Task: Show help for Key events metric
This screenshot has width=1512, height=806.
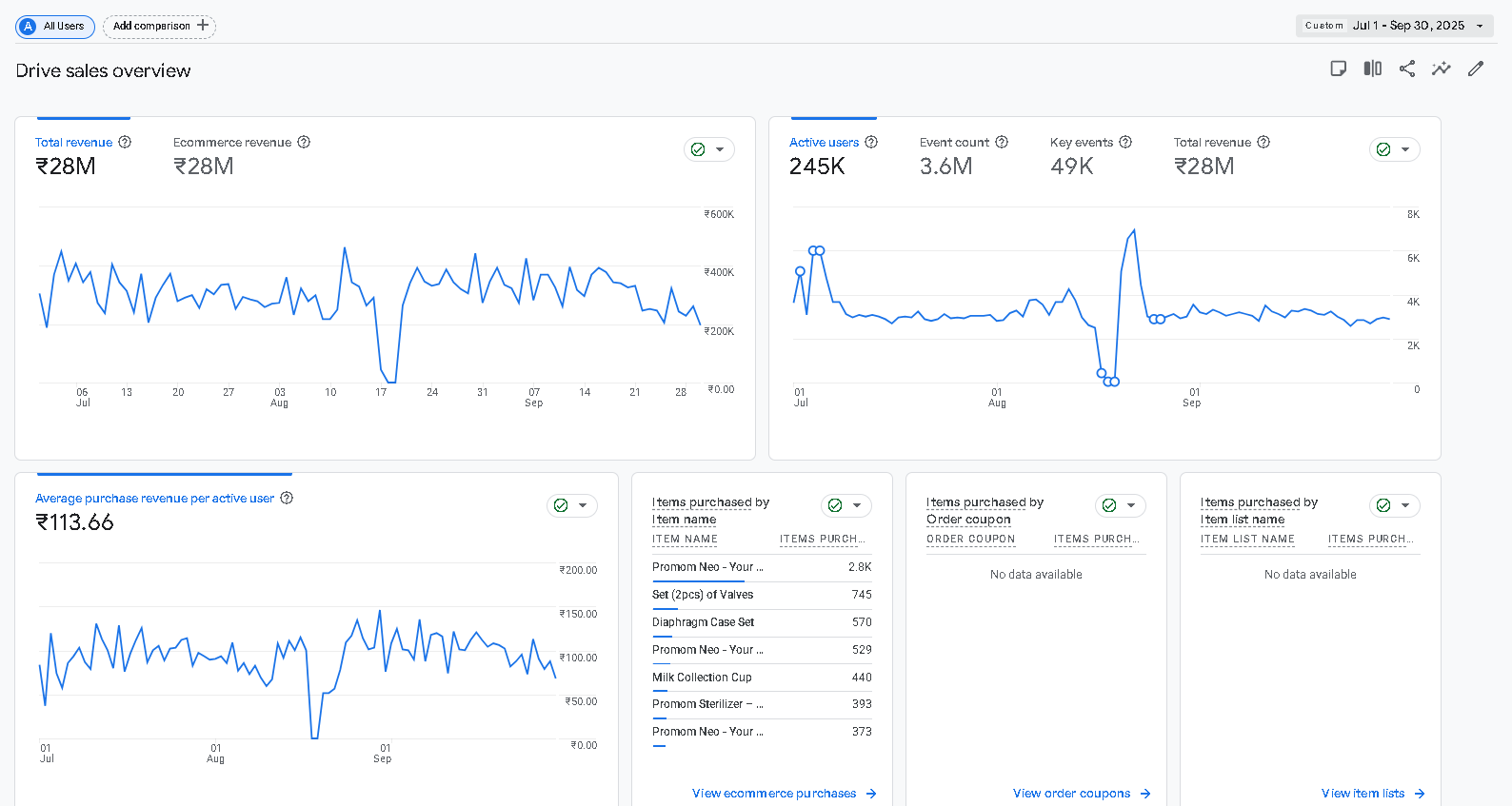Action: click(1125, 142)
